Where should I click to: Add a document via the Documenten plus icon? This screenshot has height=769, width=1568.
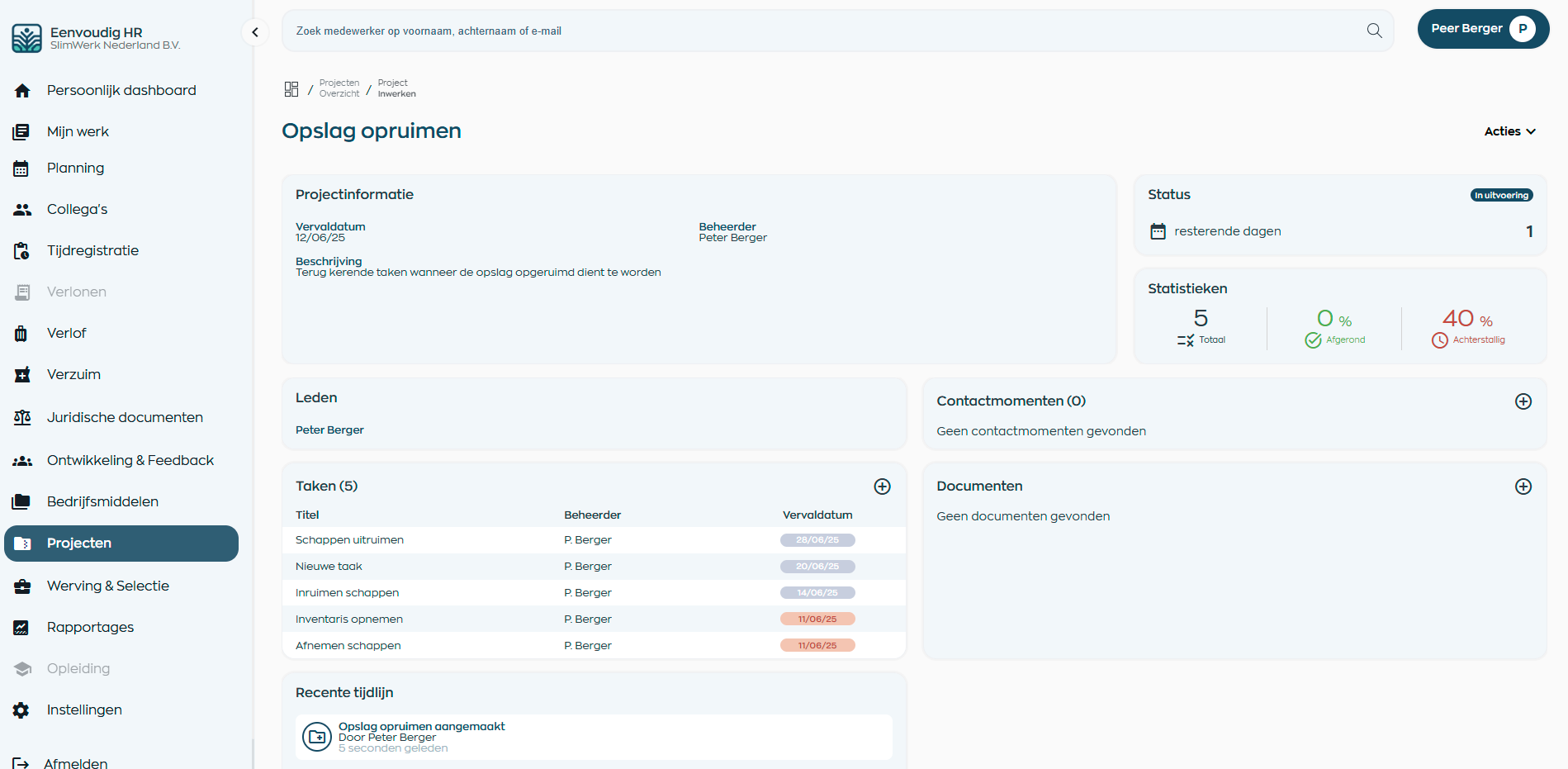pos(1523,487)
